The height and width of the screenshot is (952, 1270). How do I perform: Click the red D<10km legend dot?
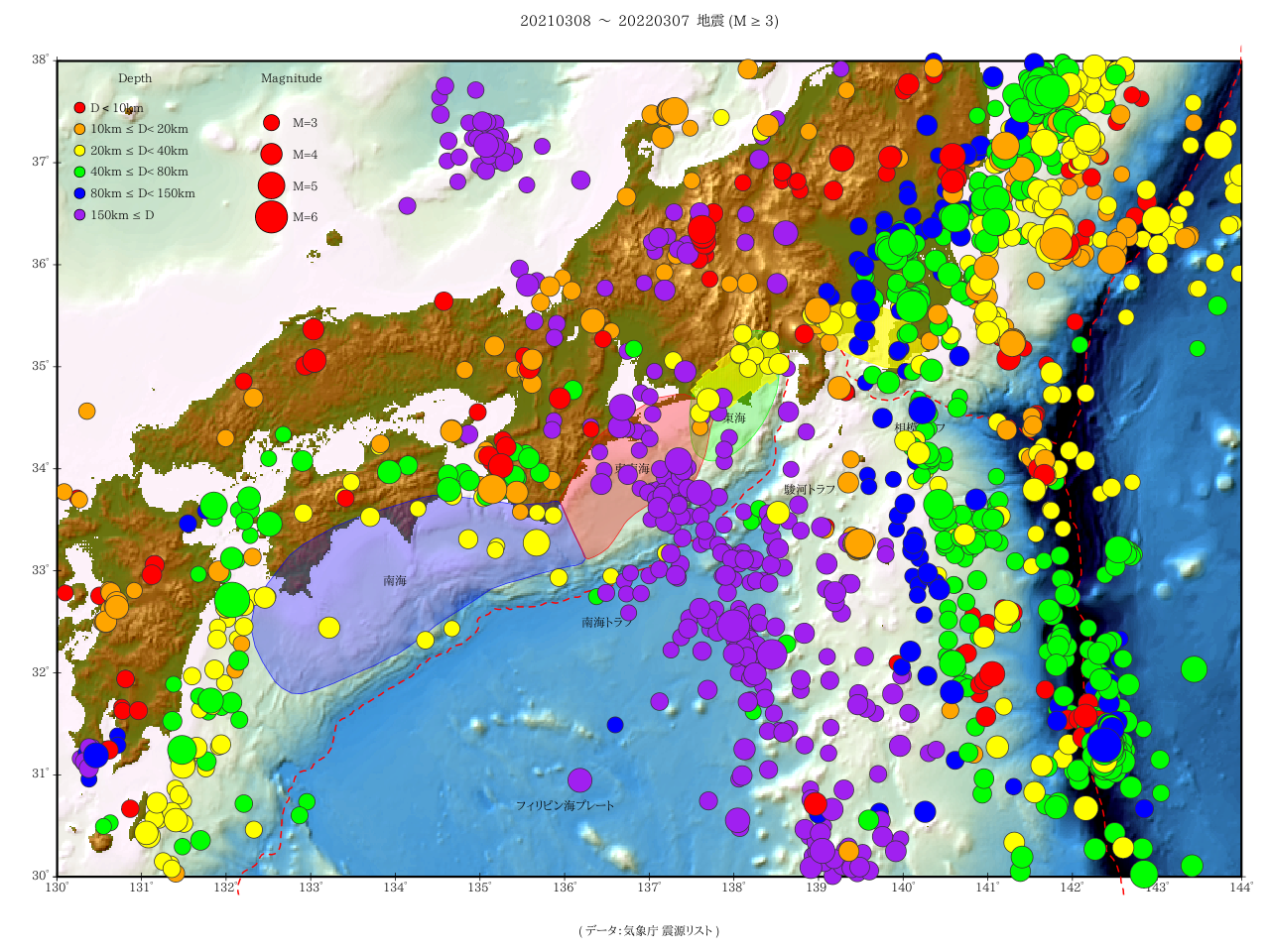click(80, 108)
